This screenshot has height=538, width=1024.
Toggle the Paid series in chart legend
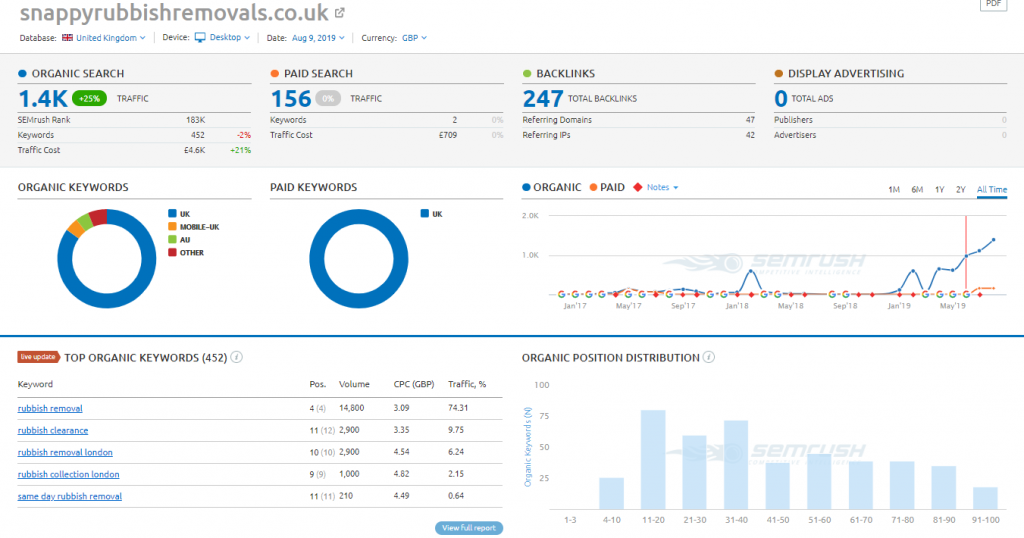[x=607, y=187]
